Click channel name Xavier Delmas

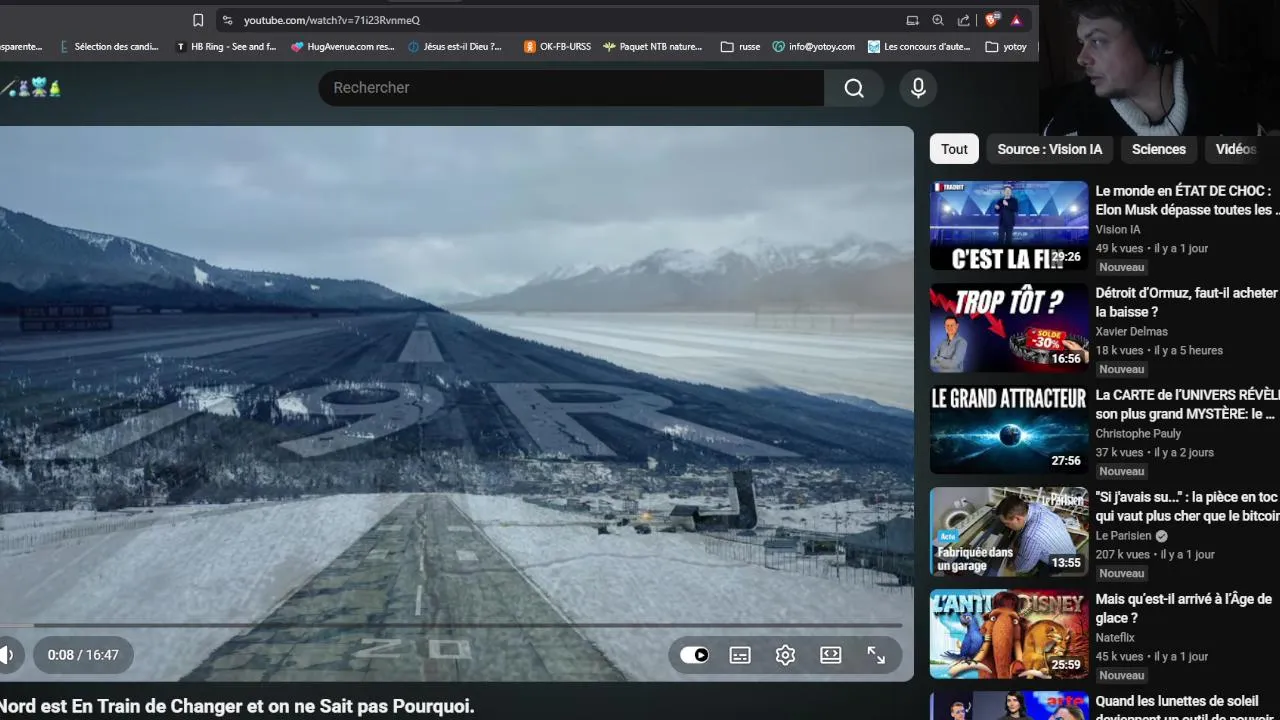coord(1131,331)
